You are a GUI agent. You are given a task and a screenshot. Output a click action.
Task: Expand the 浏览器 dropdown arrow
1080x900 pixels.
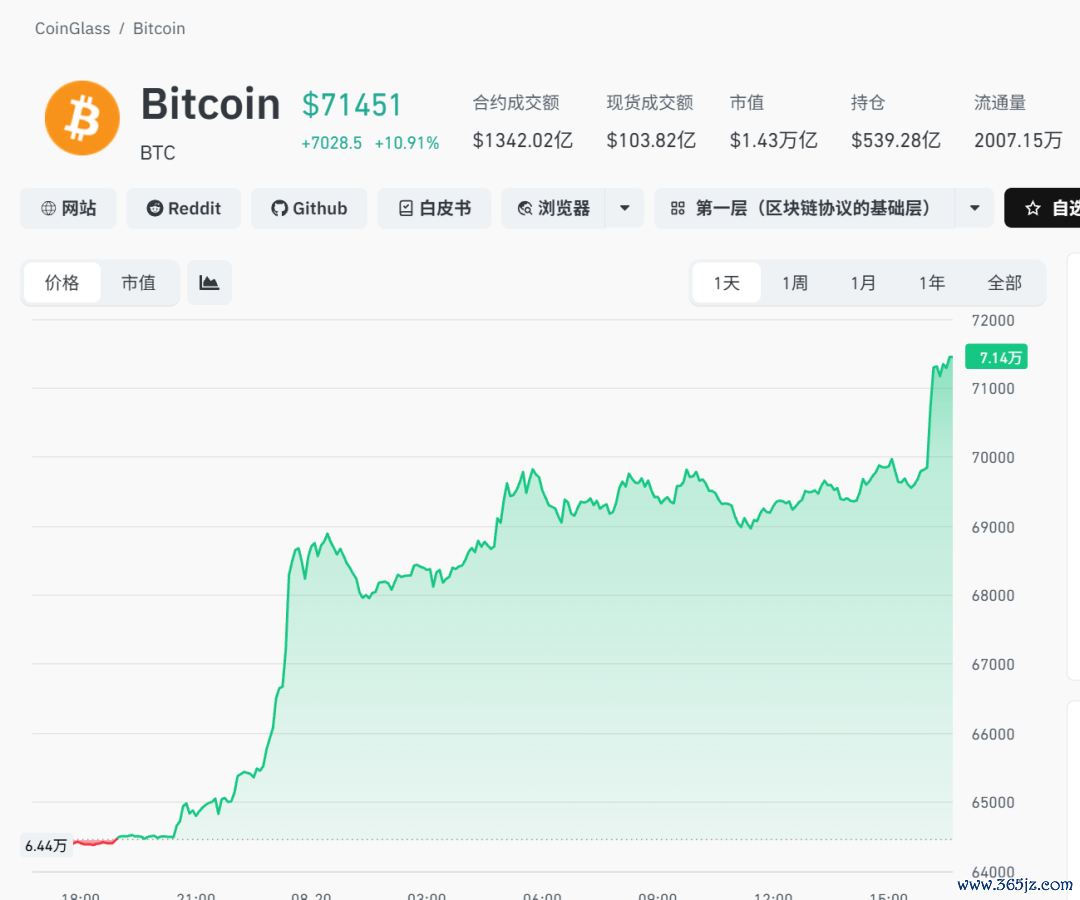point(625,208)
